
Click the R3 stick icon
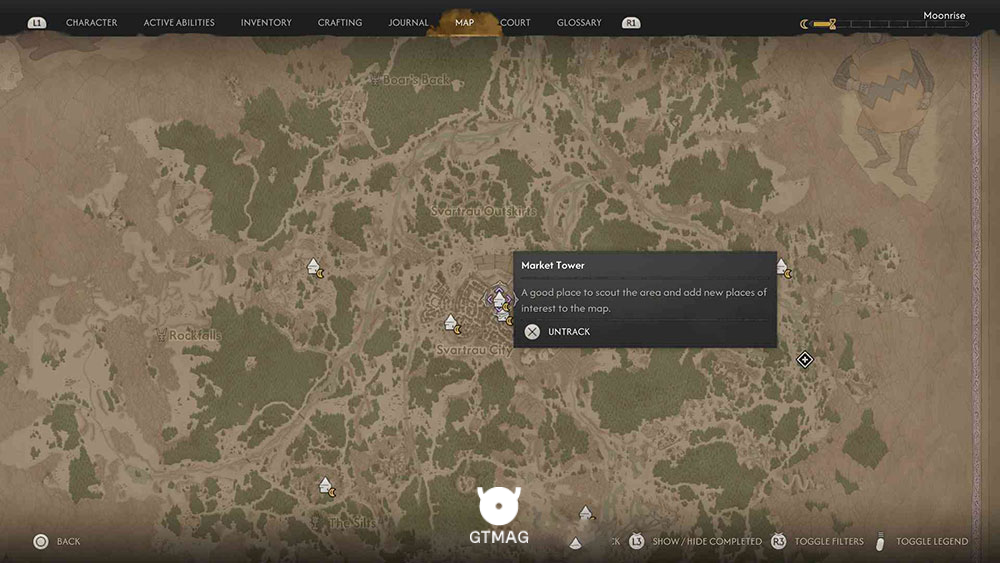[779, 541]
